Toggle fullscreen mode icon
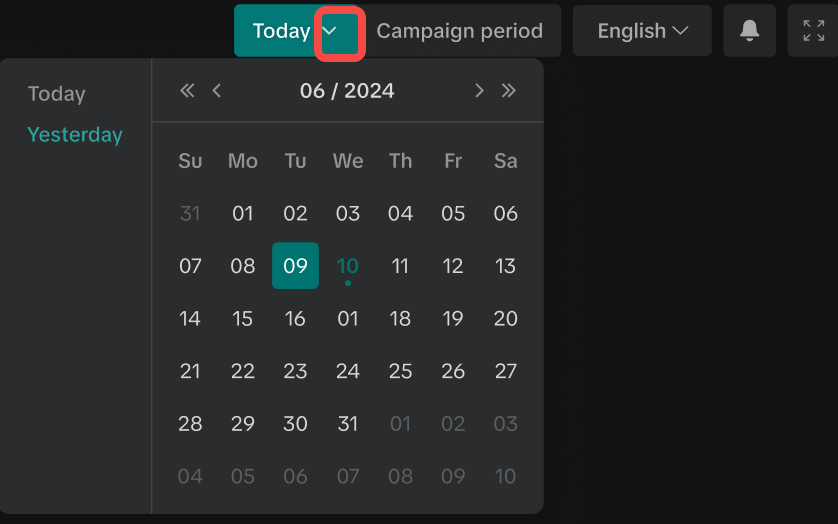838x524 pixels. coord(813,31)
